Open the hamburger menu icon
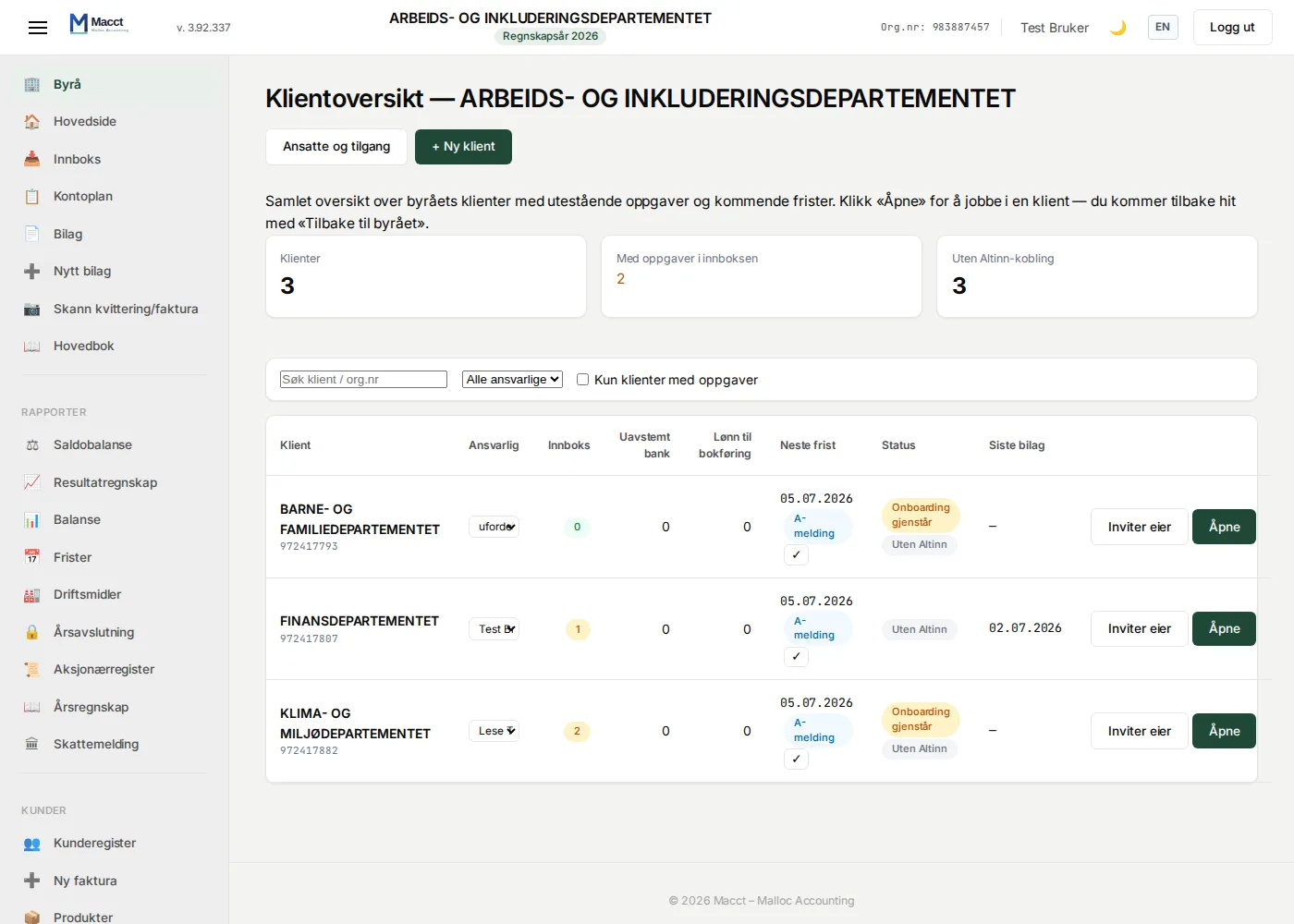This screenshot has height=924, width=1294. point(38,28)
